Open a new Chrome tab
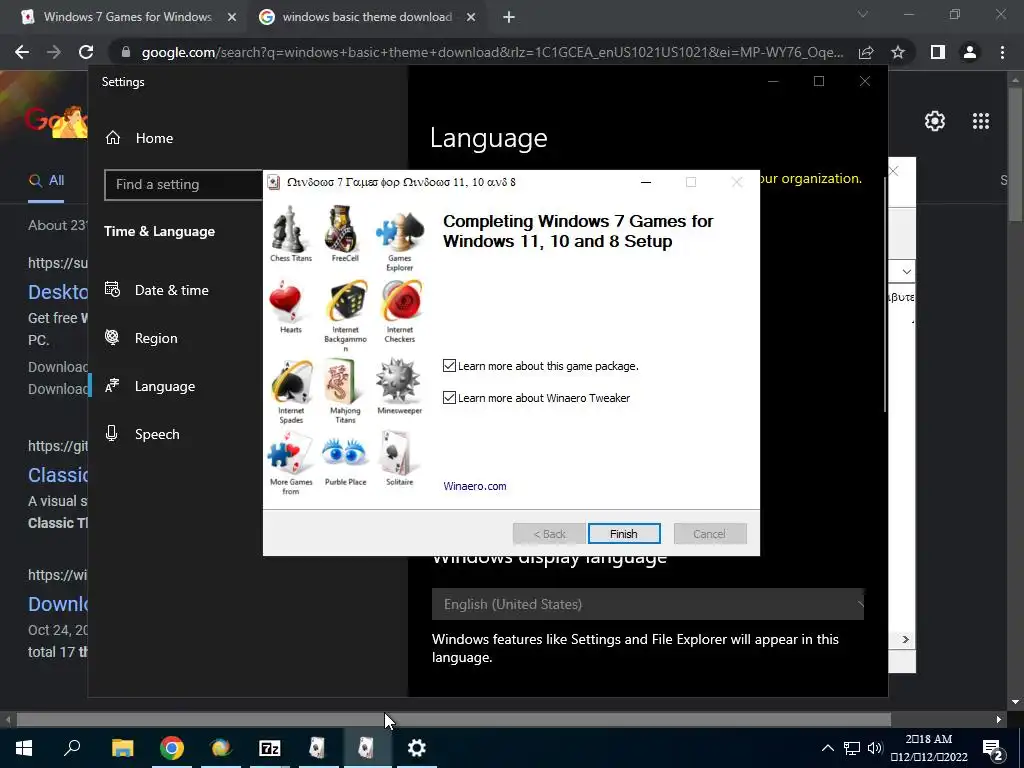Viewport: 1024px width, 768px height. click(509, 17)
